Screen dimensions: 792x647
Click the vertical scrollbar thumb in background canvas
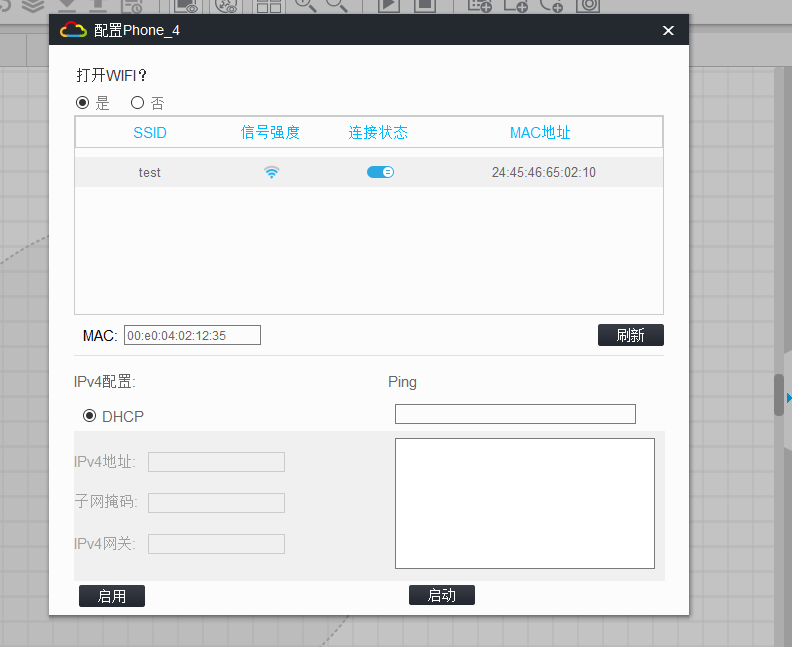779,395
